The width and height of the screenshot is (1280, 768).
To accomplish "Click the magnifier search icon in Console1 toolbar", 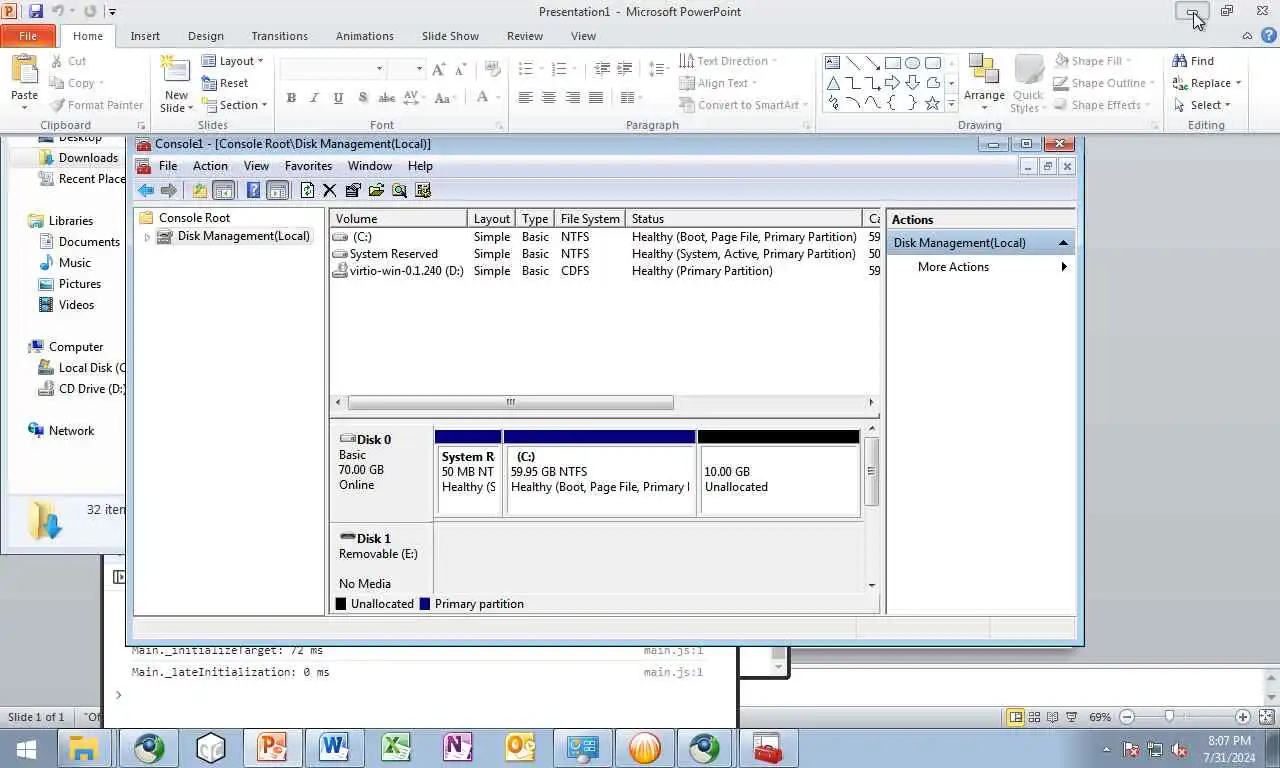I will click(x=399, y=190).
